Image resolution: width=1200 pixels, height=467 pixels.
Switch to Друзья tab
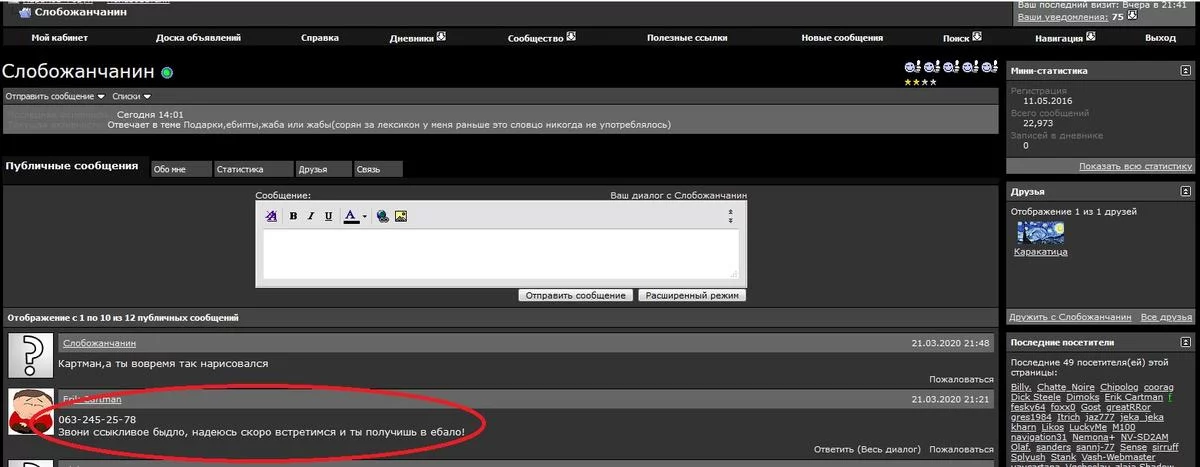[324, 170]
